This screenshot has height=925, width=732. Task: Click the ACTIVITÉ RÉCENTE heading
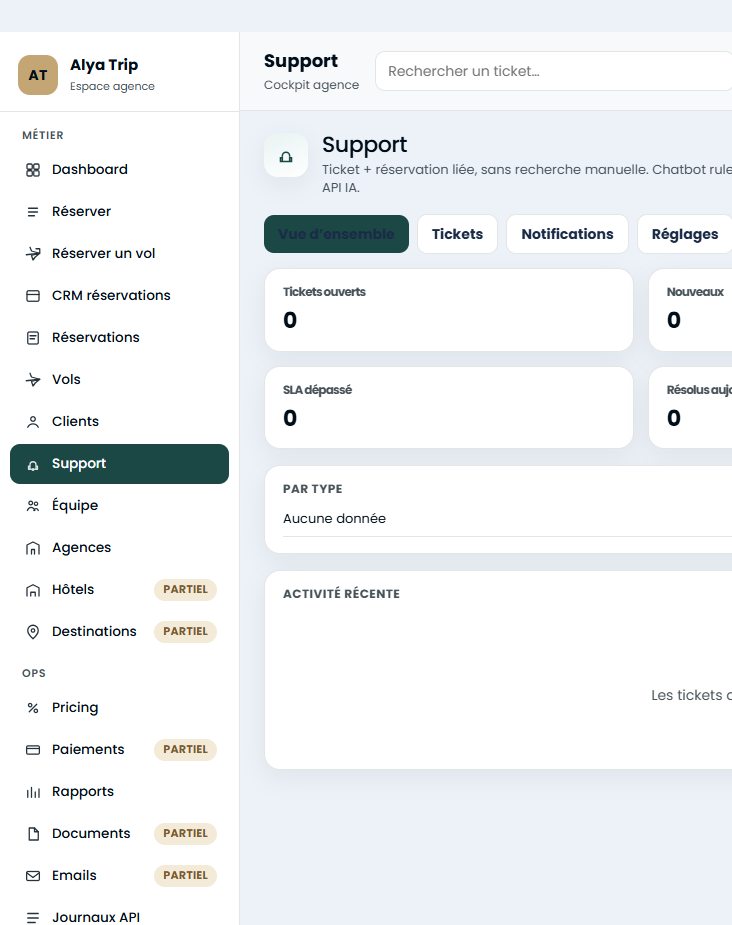coord(342,594)
